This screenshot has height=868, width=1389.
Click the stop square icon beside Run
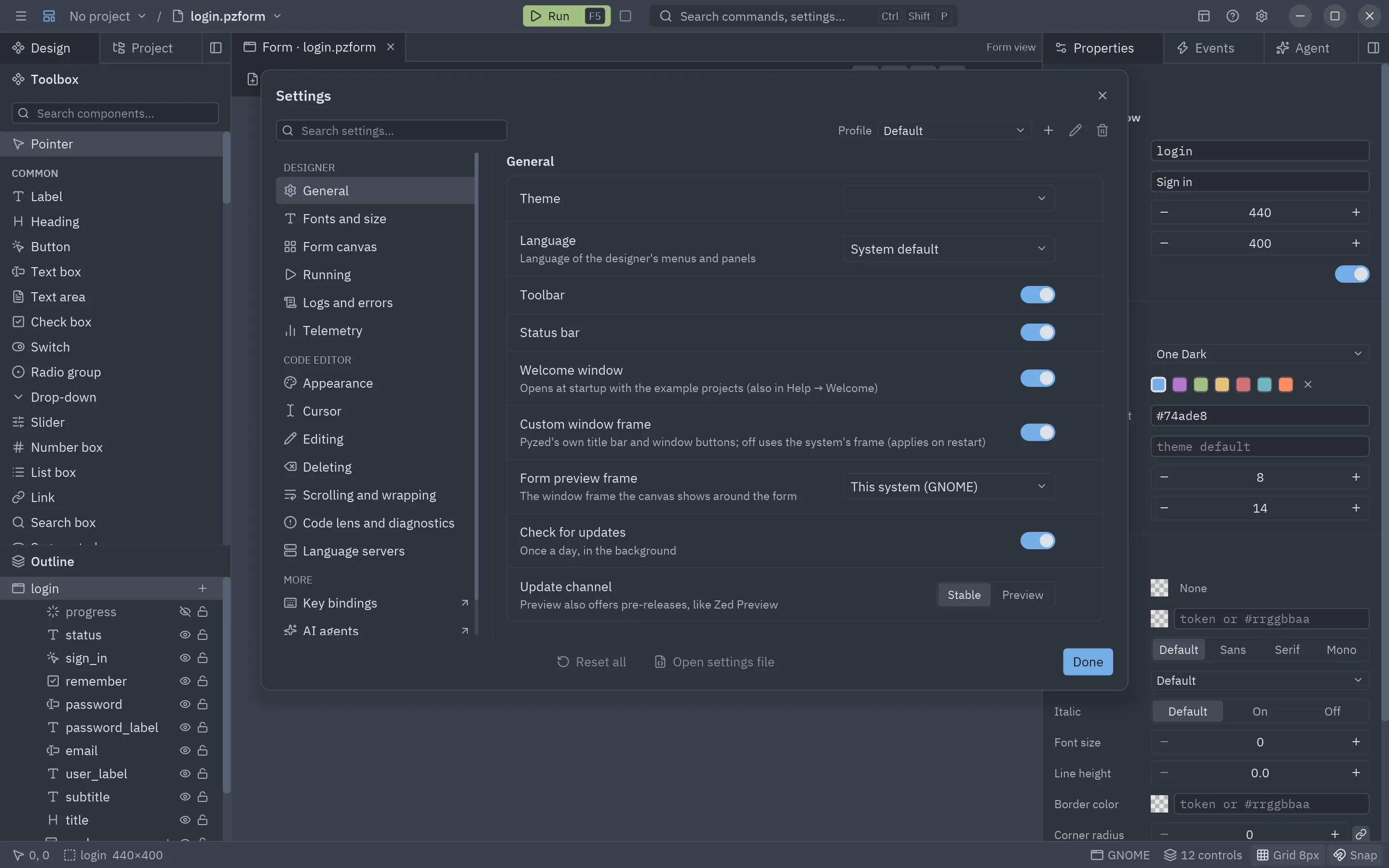626,16
